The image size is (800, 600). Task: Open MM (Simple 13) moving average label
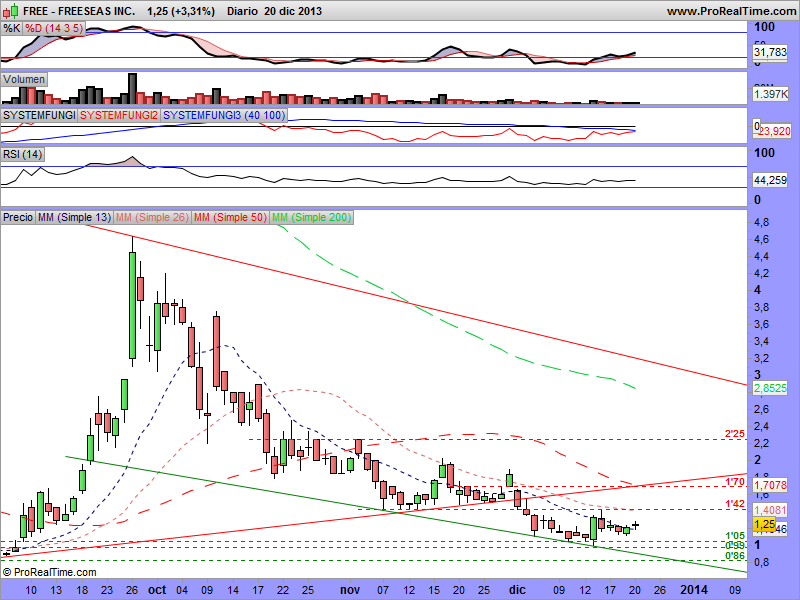[x=74, y=217]
